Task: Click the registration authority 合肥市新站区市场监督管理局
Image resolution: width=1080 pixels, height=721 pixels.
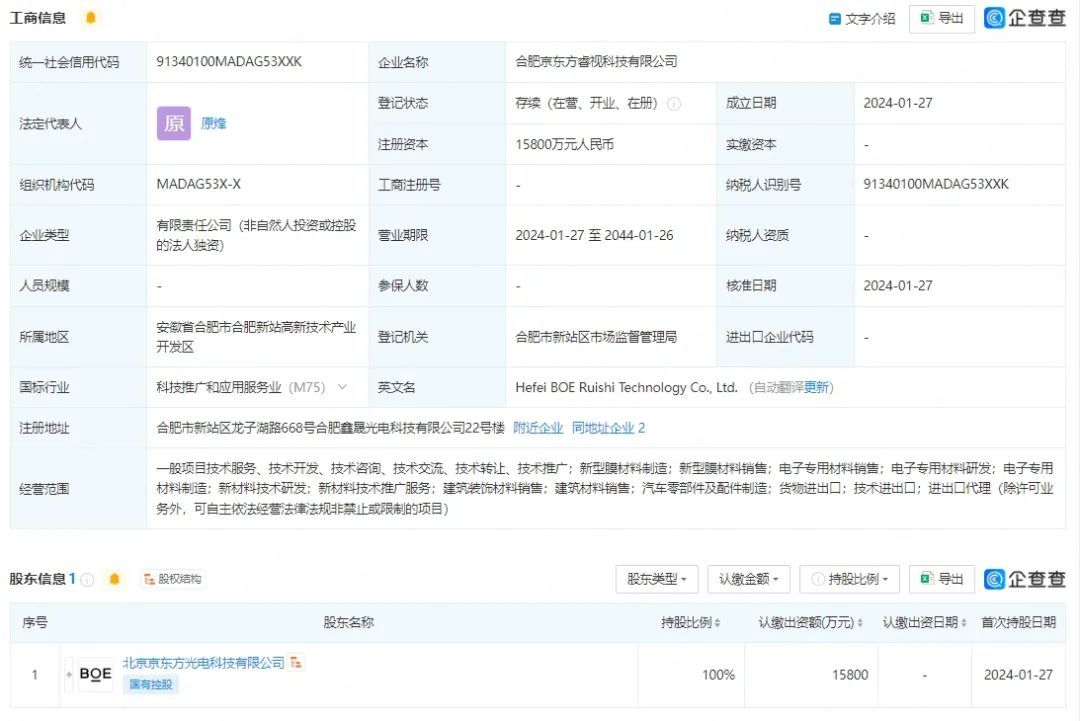Action: tap(596, 337)
